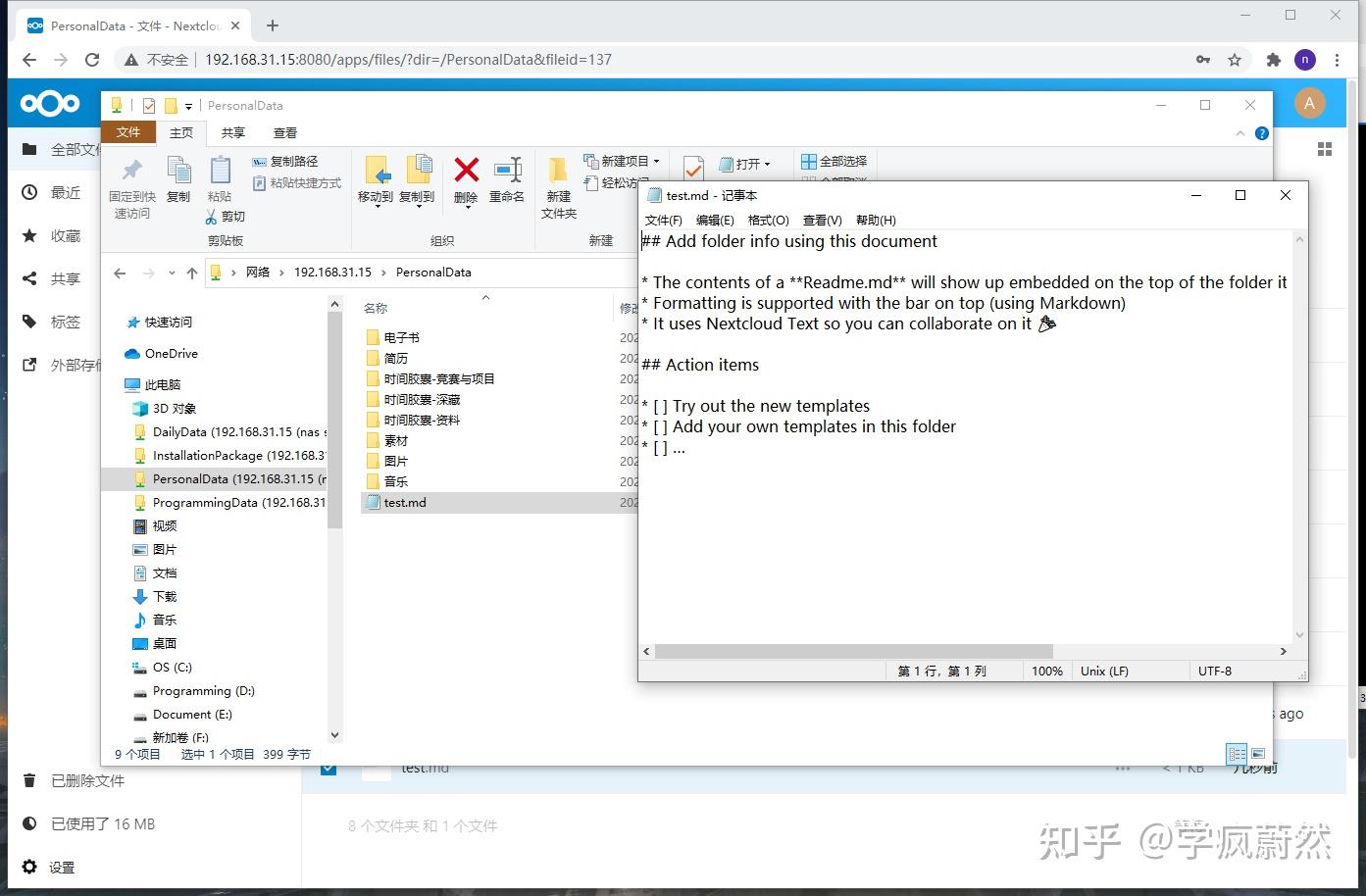Open the 格式(O) menu in Notepad

click(x=769, y=220)
